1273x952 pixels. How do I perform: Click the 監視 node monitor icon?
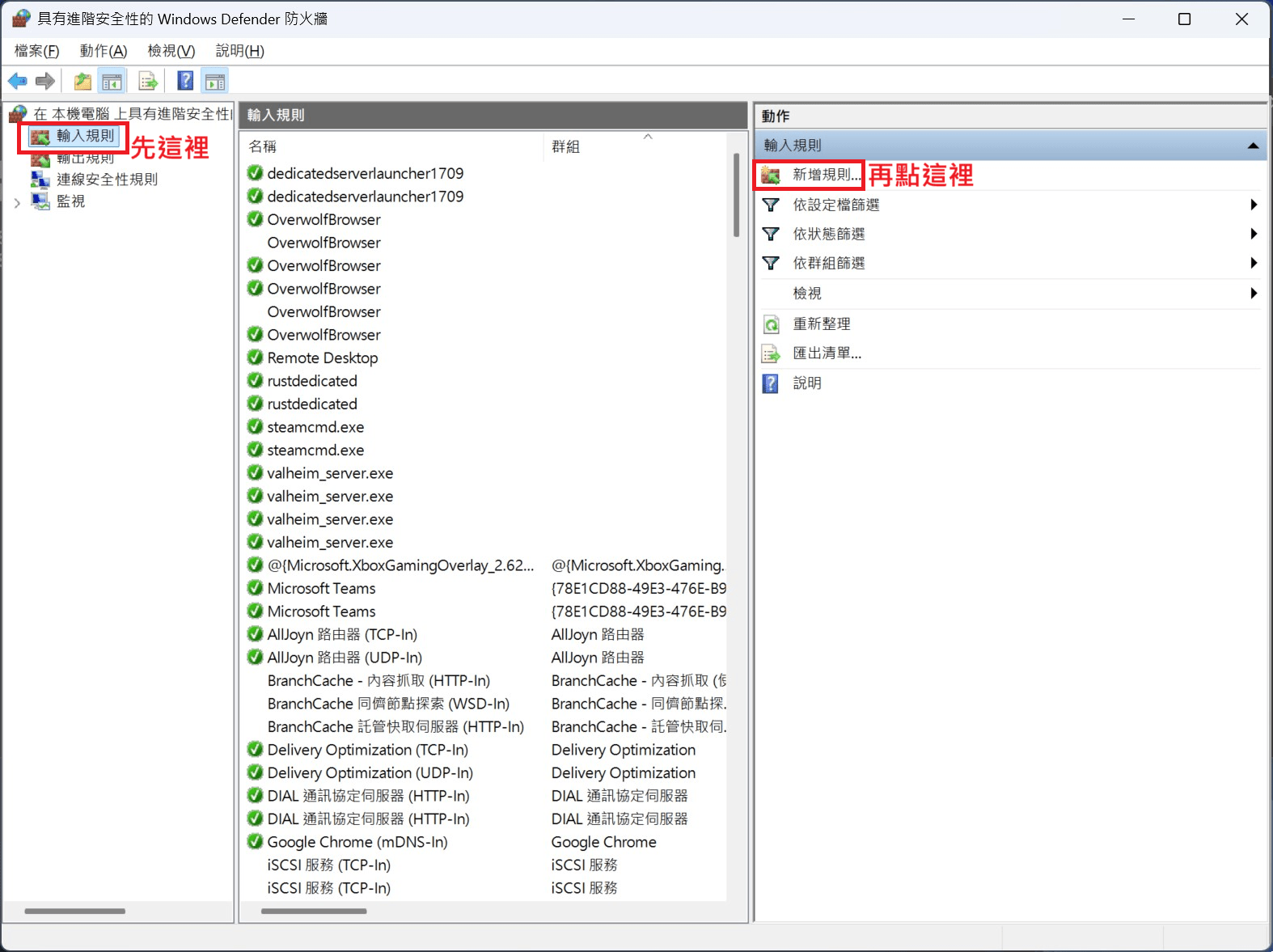tap(40, 201)
